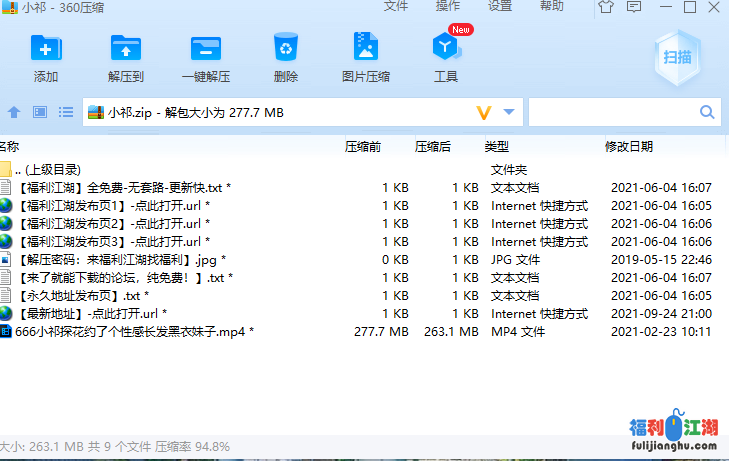
Task: Select the 【永久地址发布页】.txt file row
Action: pos(80,295)
